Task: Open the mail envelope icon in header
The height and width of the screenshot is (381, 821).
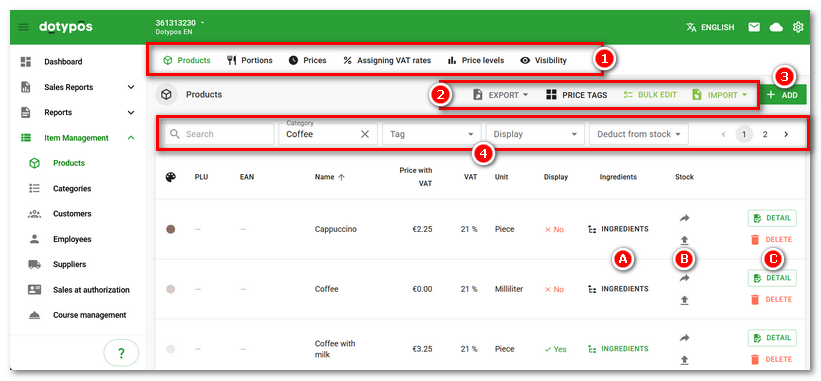Action: [x=753, y=27]
